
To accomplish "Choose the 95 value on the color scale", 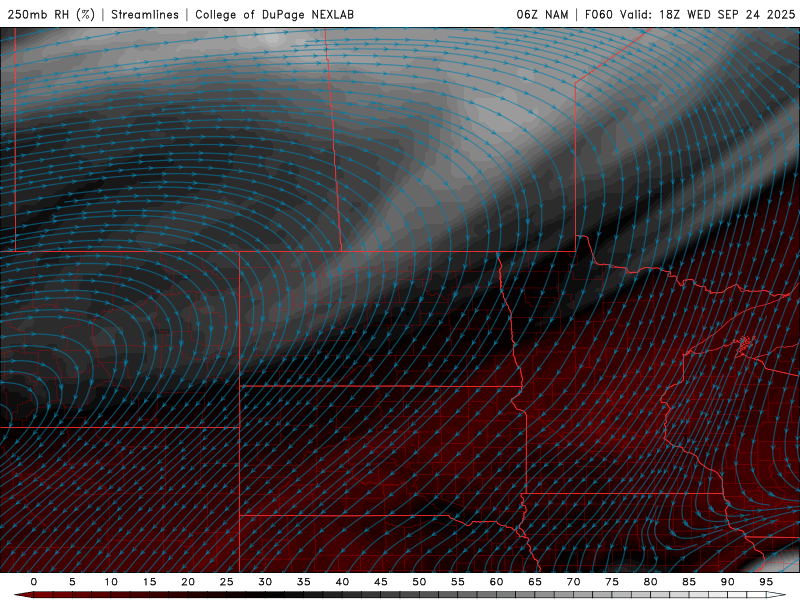I will coord(766,582).
